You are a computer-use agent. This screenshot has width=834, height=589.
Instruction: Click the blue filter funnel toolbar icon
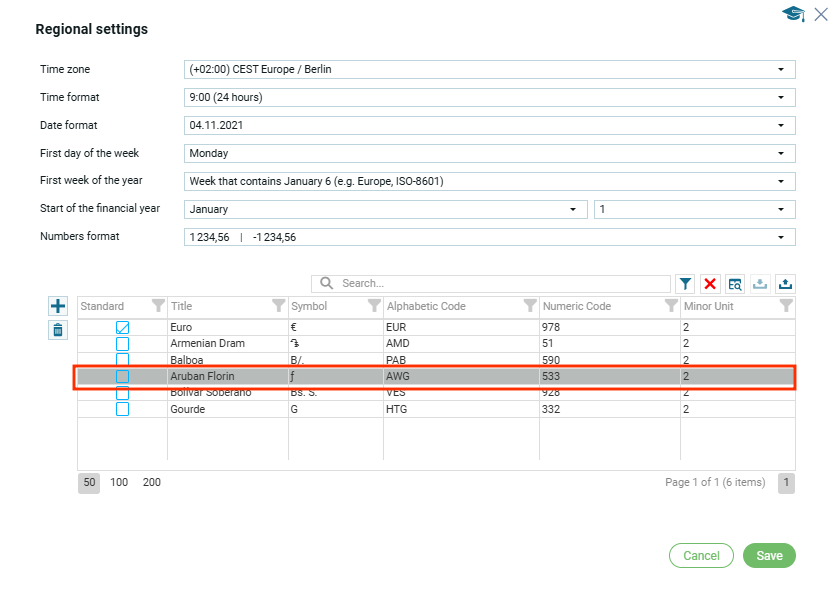[x=686, y=284]
